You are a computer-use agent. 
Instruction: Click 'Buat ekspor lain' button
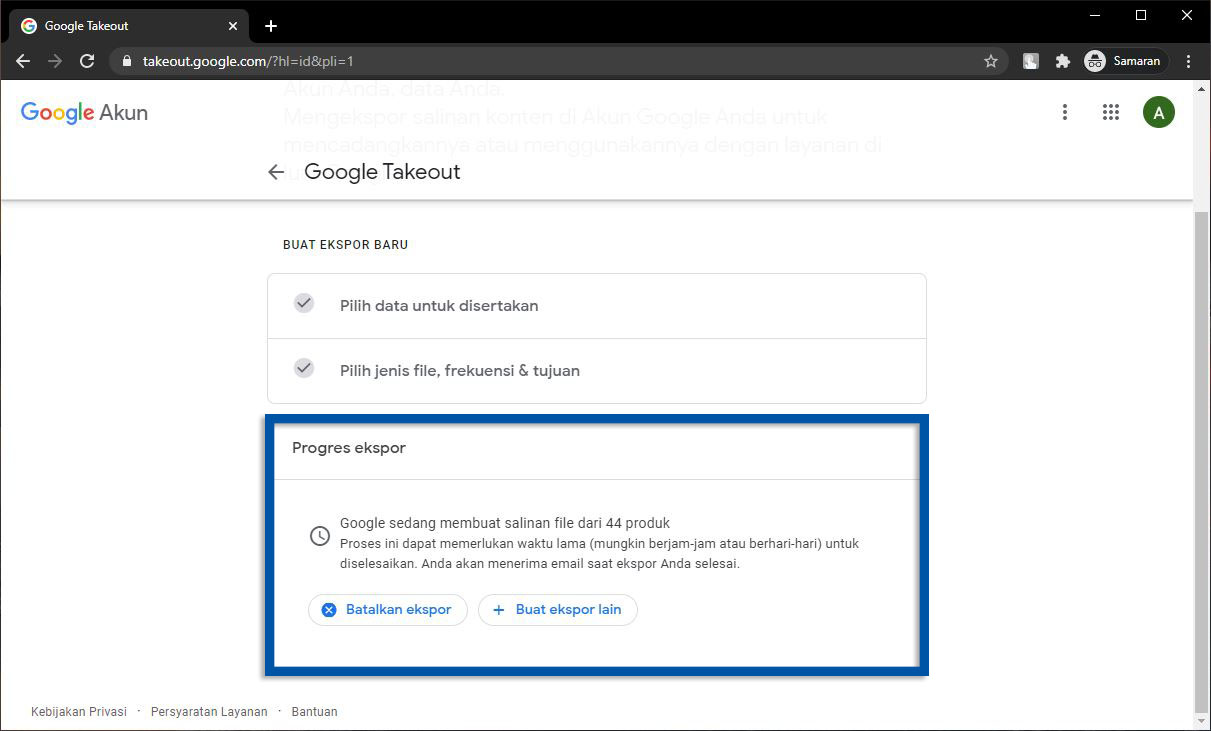(557, 610)
